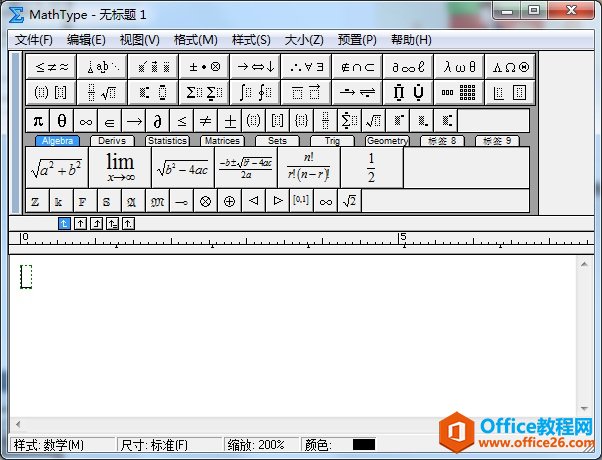Click the vertical scrollbar down arrow
The height and width of the screenshot is (460, 602).
click(x=584, y=409)
